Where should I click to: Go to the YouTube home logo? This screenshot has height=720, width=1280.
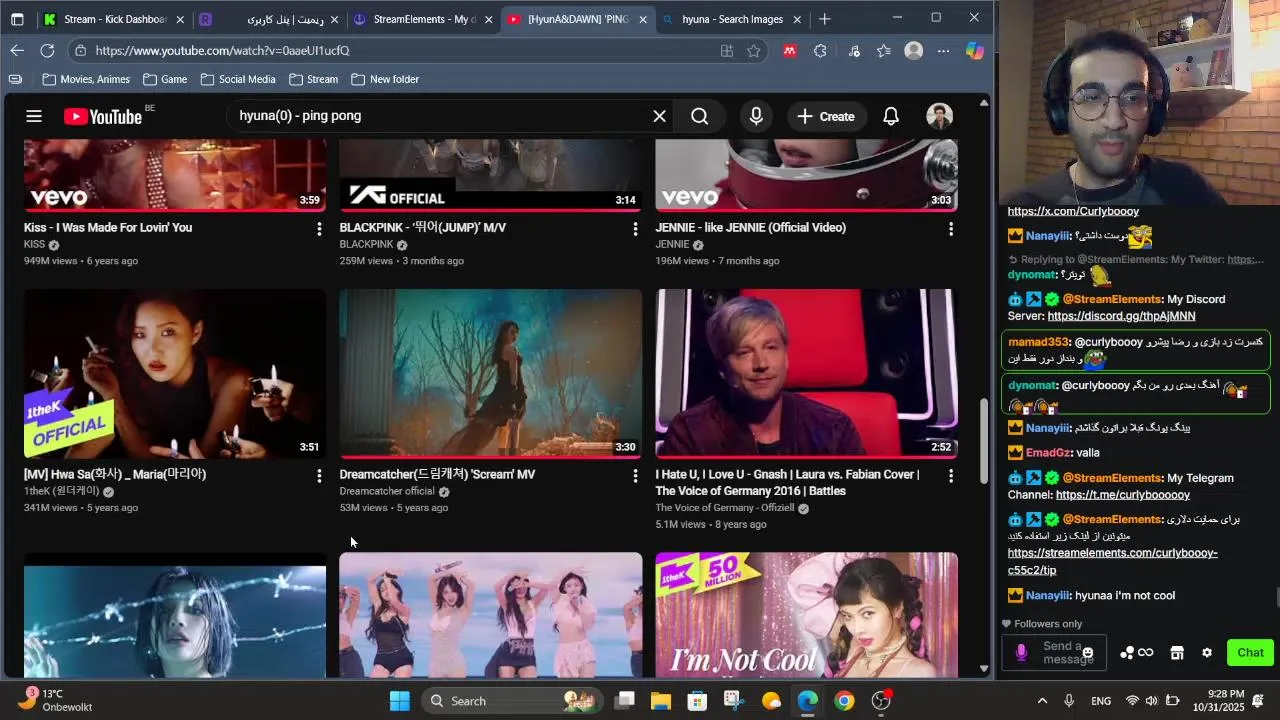(x=103, y=117)
